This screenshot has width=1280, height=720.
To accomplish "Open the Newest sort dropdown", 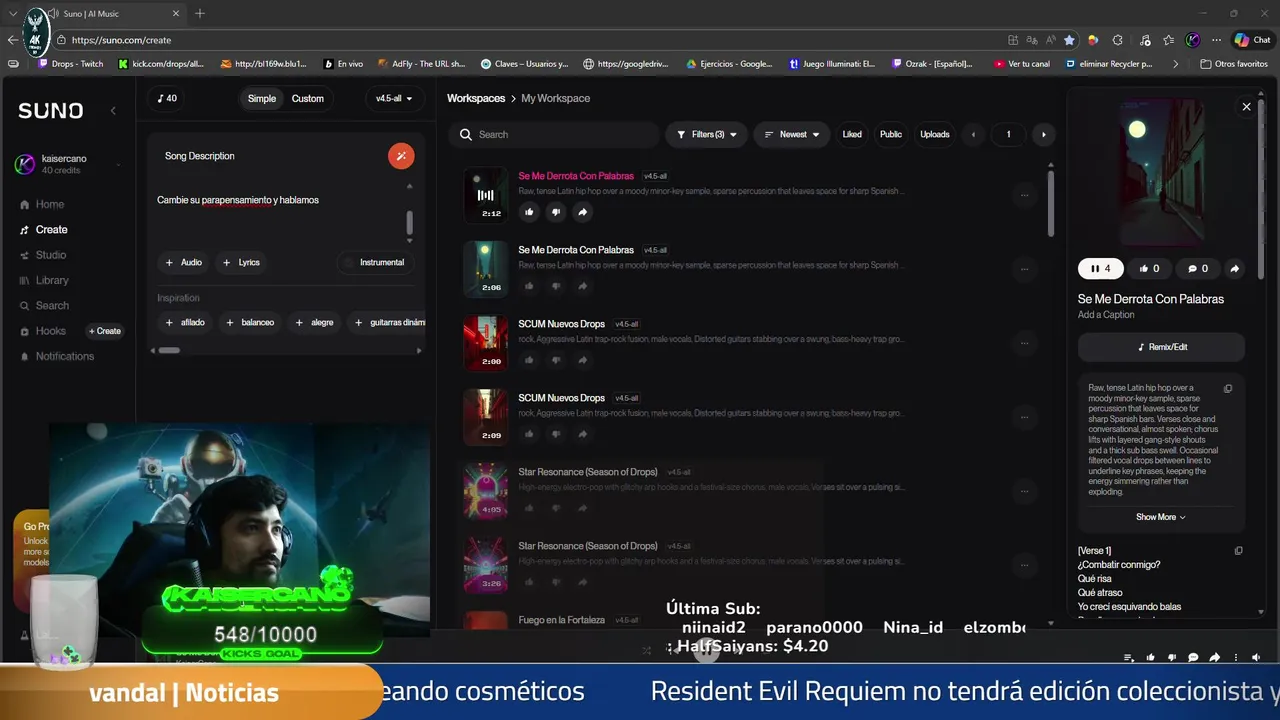I will click(x=791, y=134).
